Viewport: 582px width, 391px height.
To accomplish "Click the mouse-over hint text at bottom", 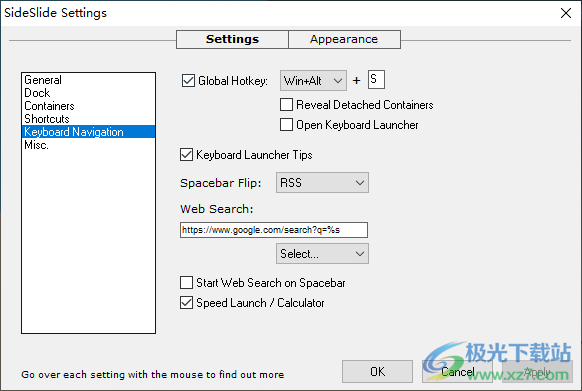I will (153, 374).
